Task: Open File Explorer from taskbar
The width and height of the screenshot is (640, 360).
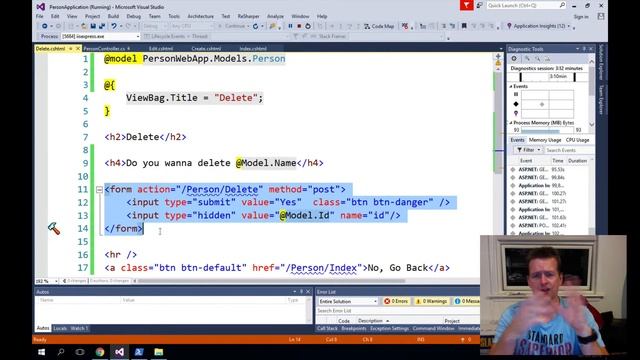Action: click(x=158, y=352)
